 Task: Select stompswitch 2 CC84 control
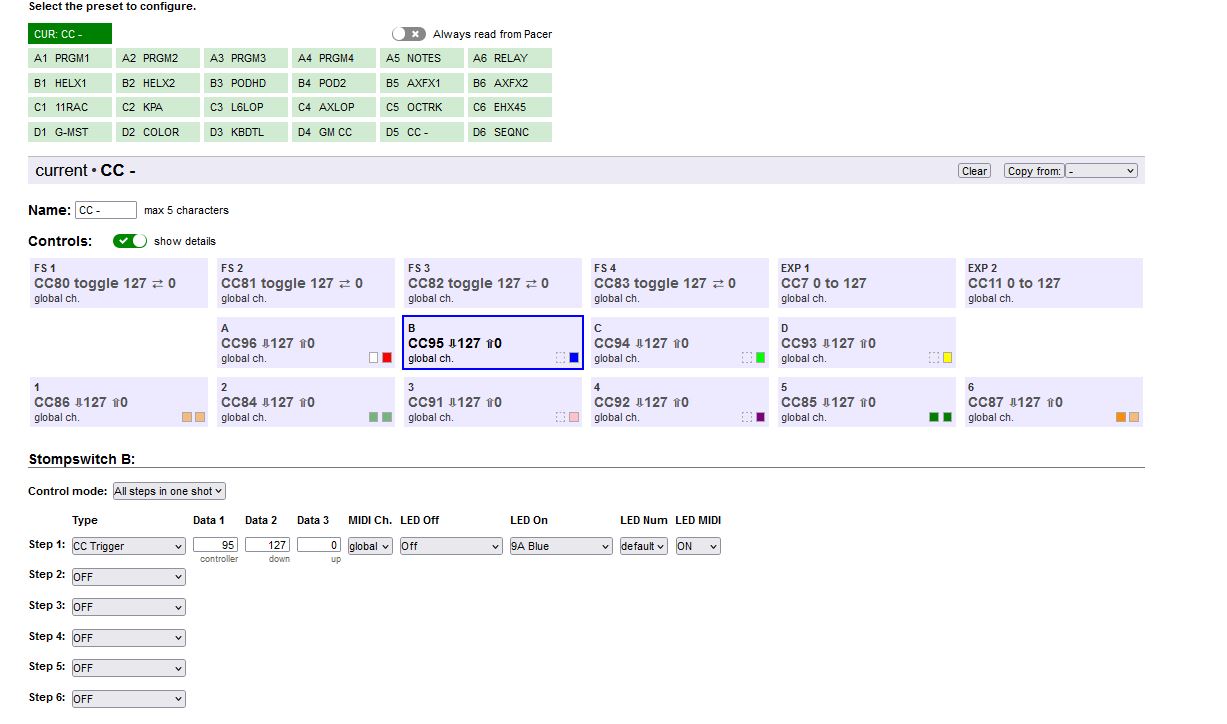point(305,402)
